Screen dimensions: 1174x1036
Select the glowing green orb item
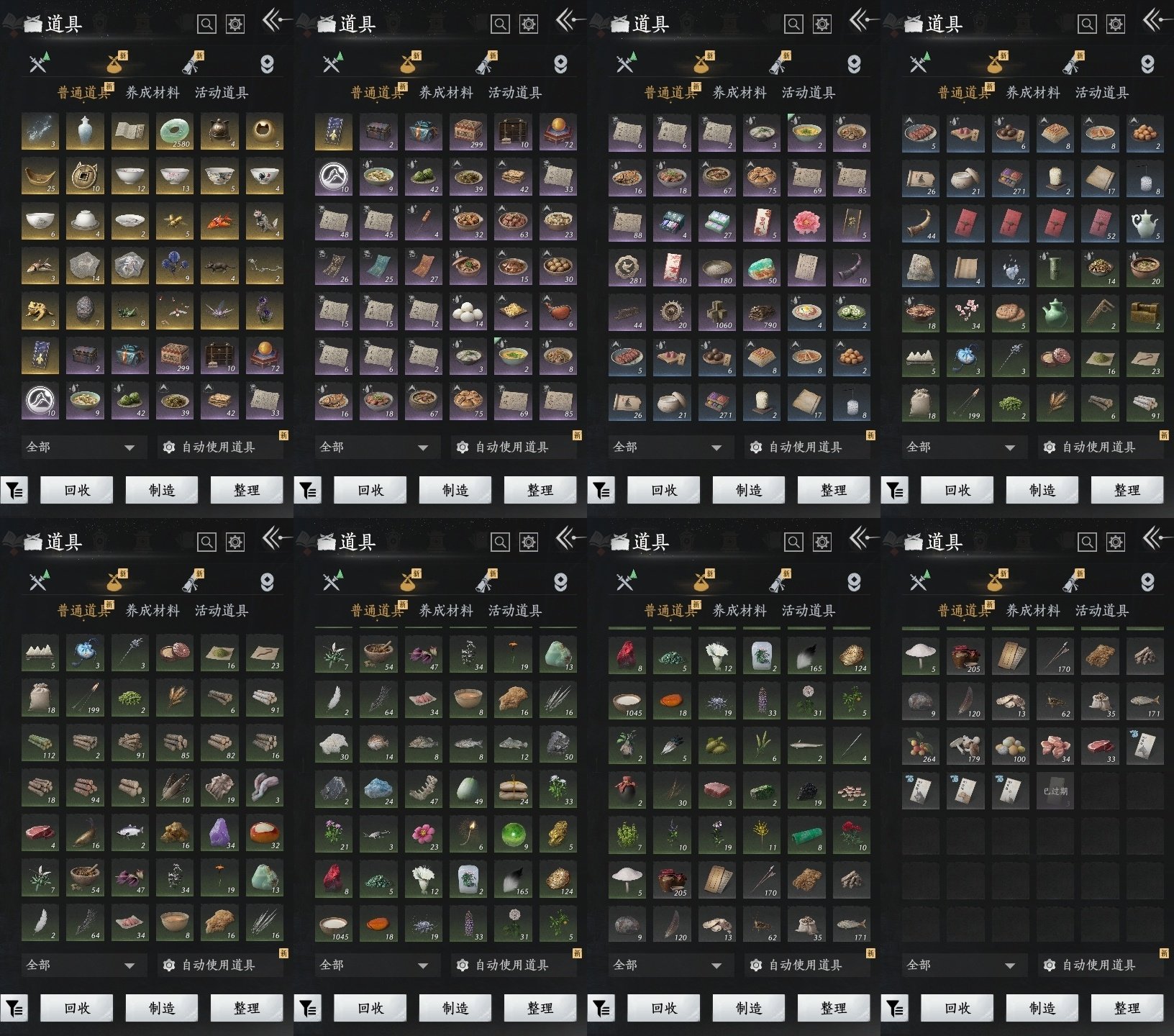pyautogui.click(x=514, y=833)
